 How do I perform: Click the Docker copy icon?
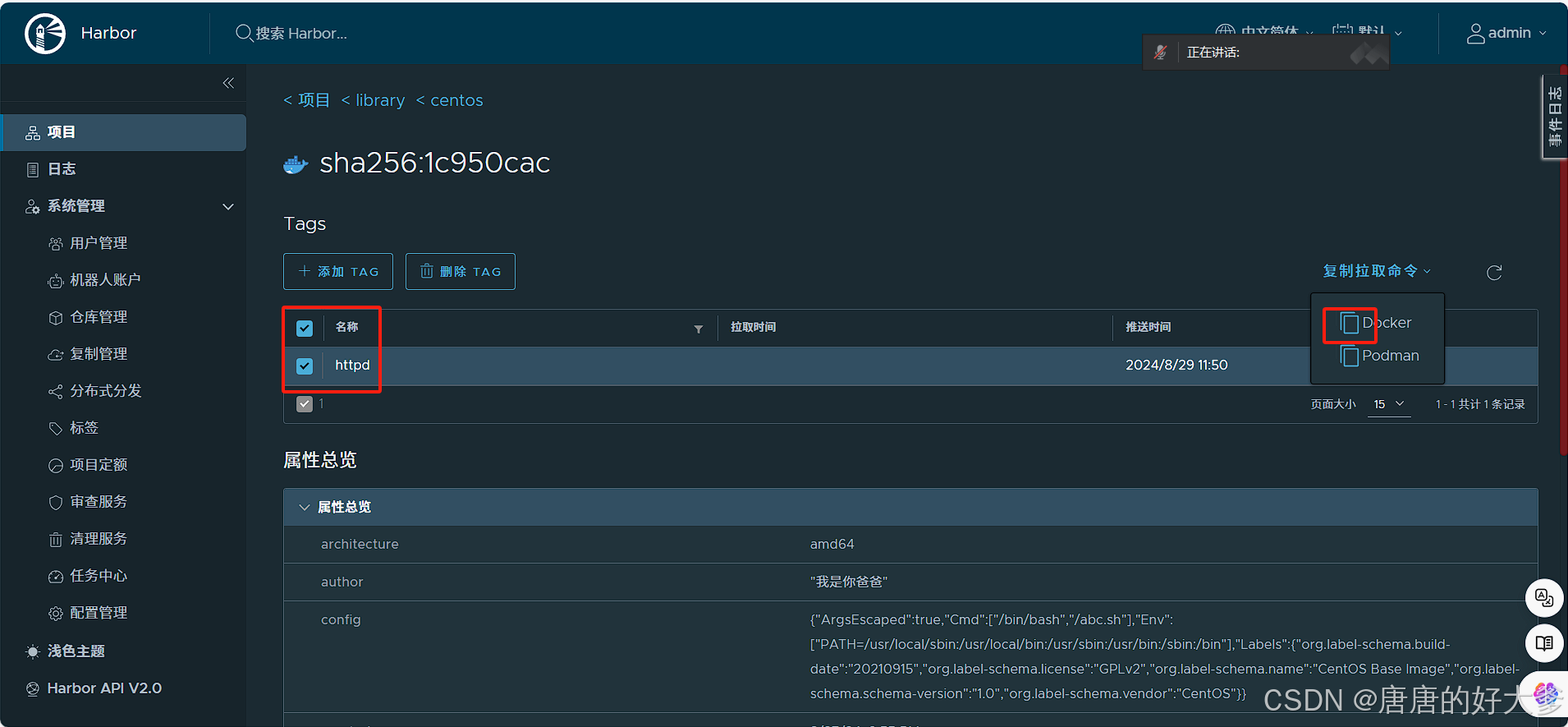click(1350, 324)
